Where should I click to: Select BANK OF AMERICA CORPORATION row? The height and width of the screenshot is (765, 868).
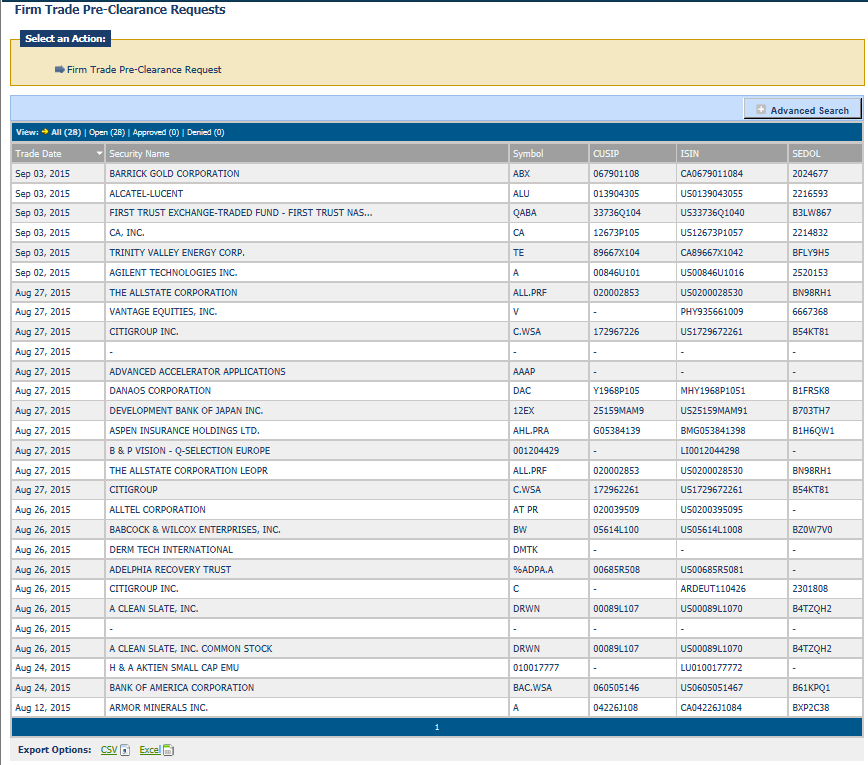coord(437,688)
